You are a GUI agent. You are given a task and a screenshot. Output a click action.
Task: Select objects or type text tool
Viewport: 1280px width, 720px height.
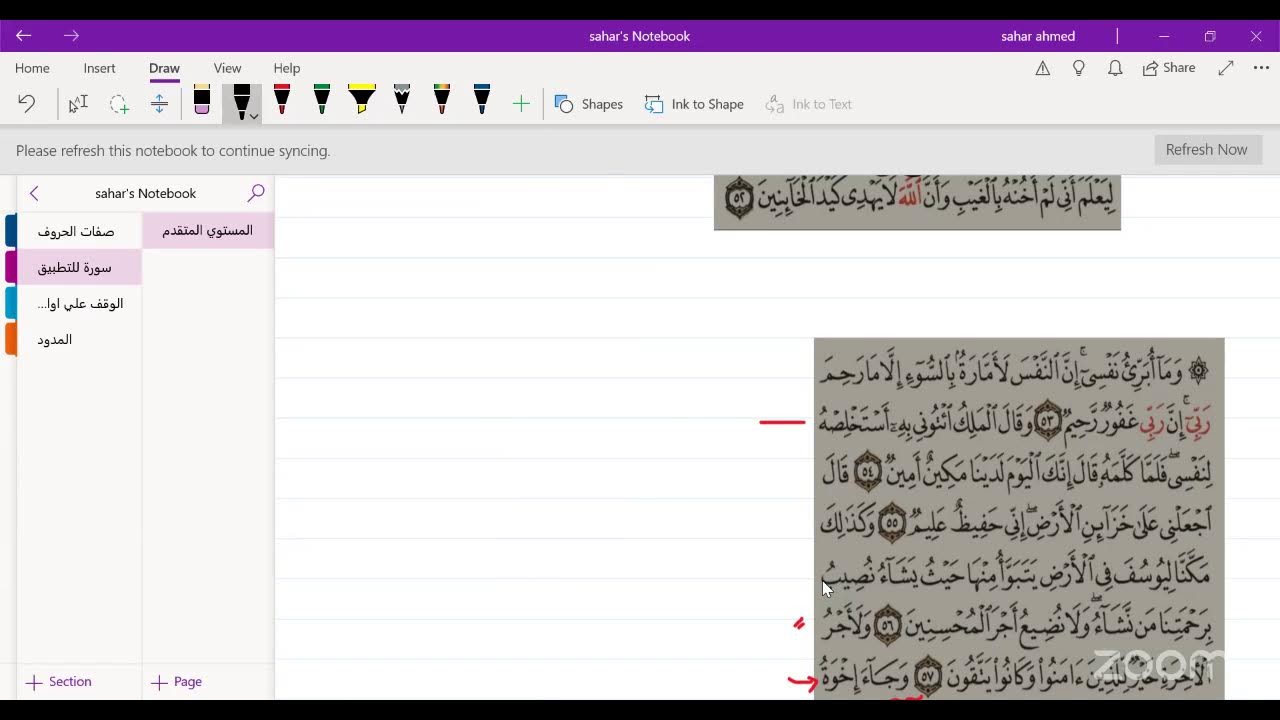pos(78,104)
